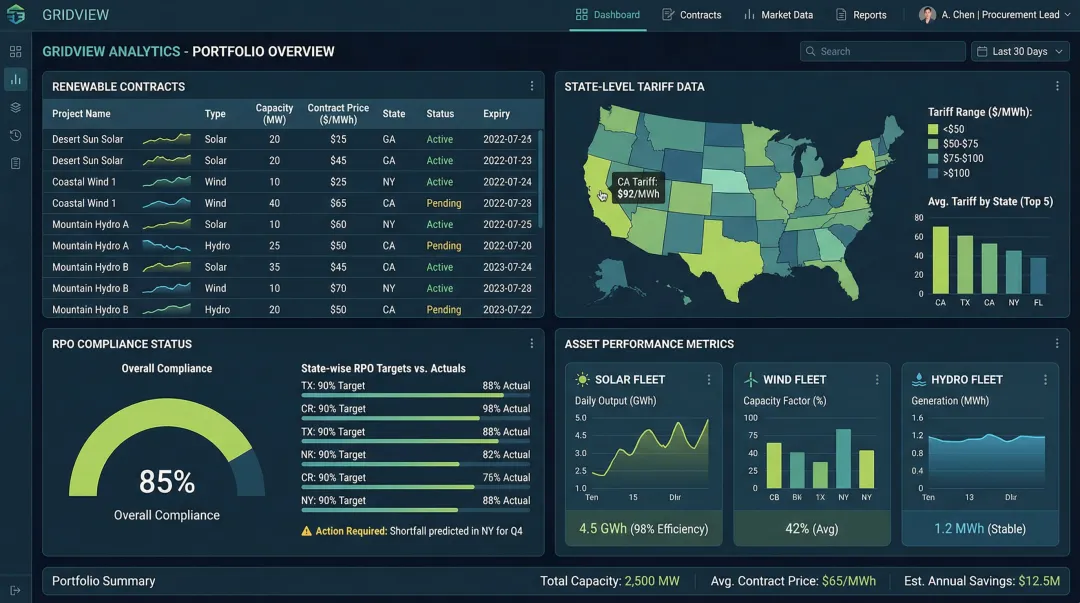Click inside the Search field
Image resolution: width=1080 pixels, height=603 pixels.
(x=882, y=50)
